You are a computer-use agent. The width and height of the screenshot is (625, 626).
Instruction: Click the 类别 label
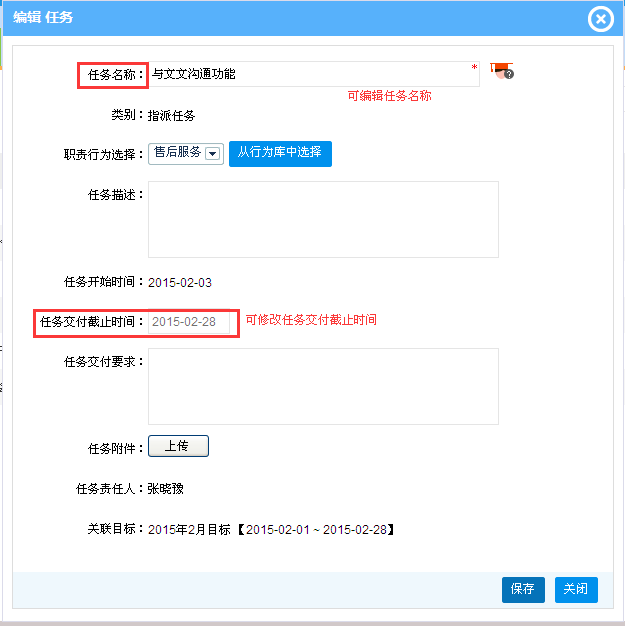127,115
